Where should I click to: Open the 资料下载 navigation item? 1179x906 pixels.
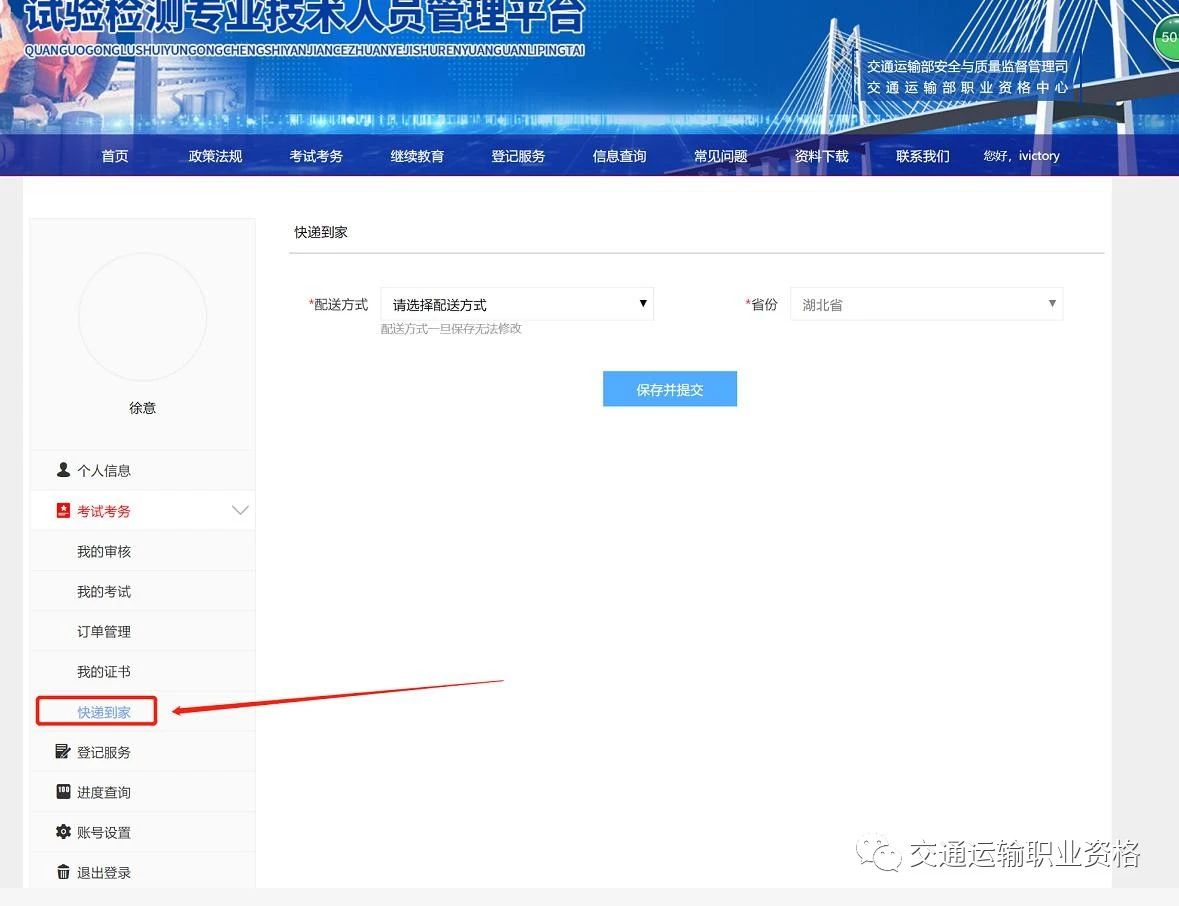coord(821,156)
